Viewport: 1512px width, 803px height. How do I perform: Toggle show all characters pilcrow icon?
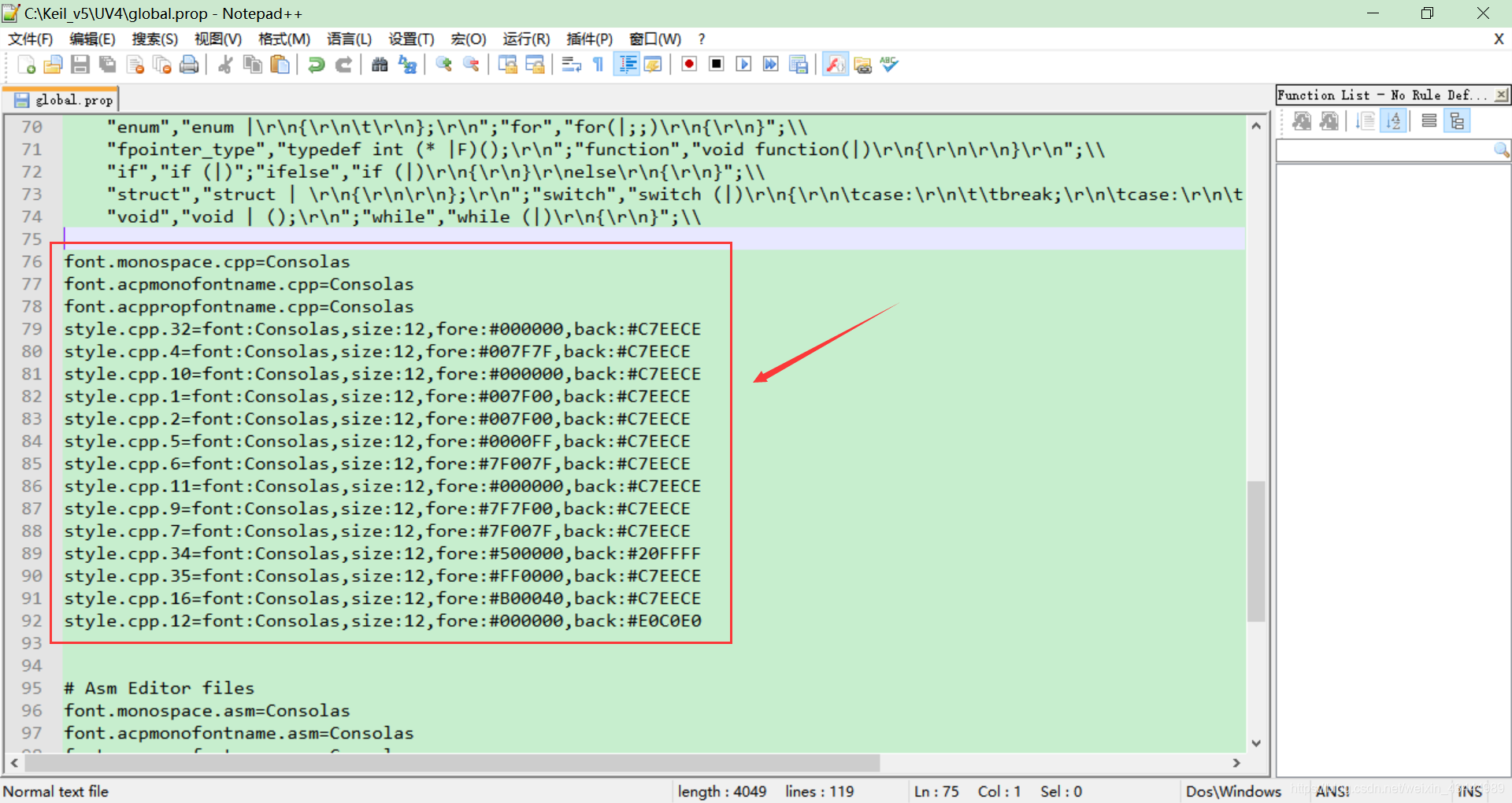pyautogui.click(x=598, y=65)
